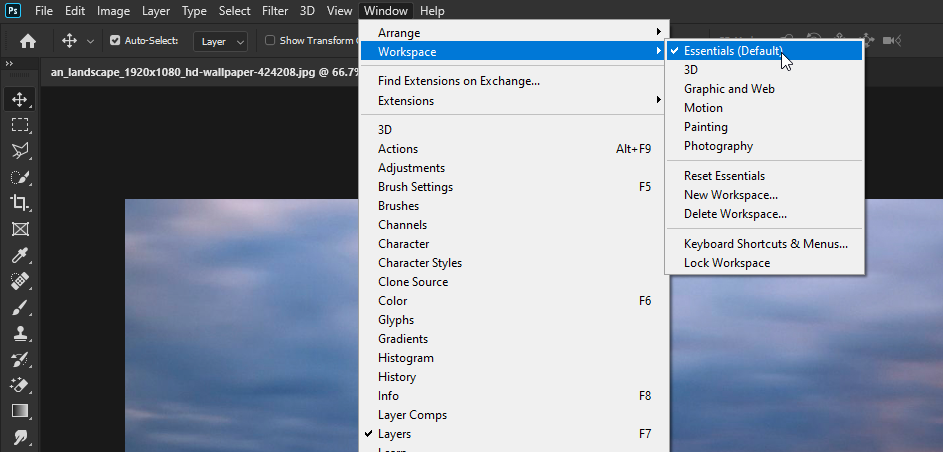
Task: Select the Clone Stamp tool
Action: coord(19,333)
